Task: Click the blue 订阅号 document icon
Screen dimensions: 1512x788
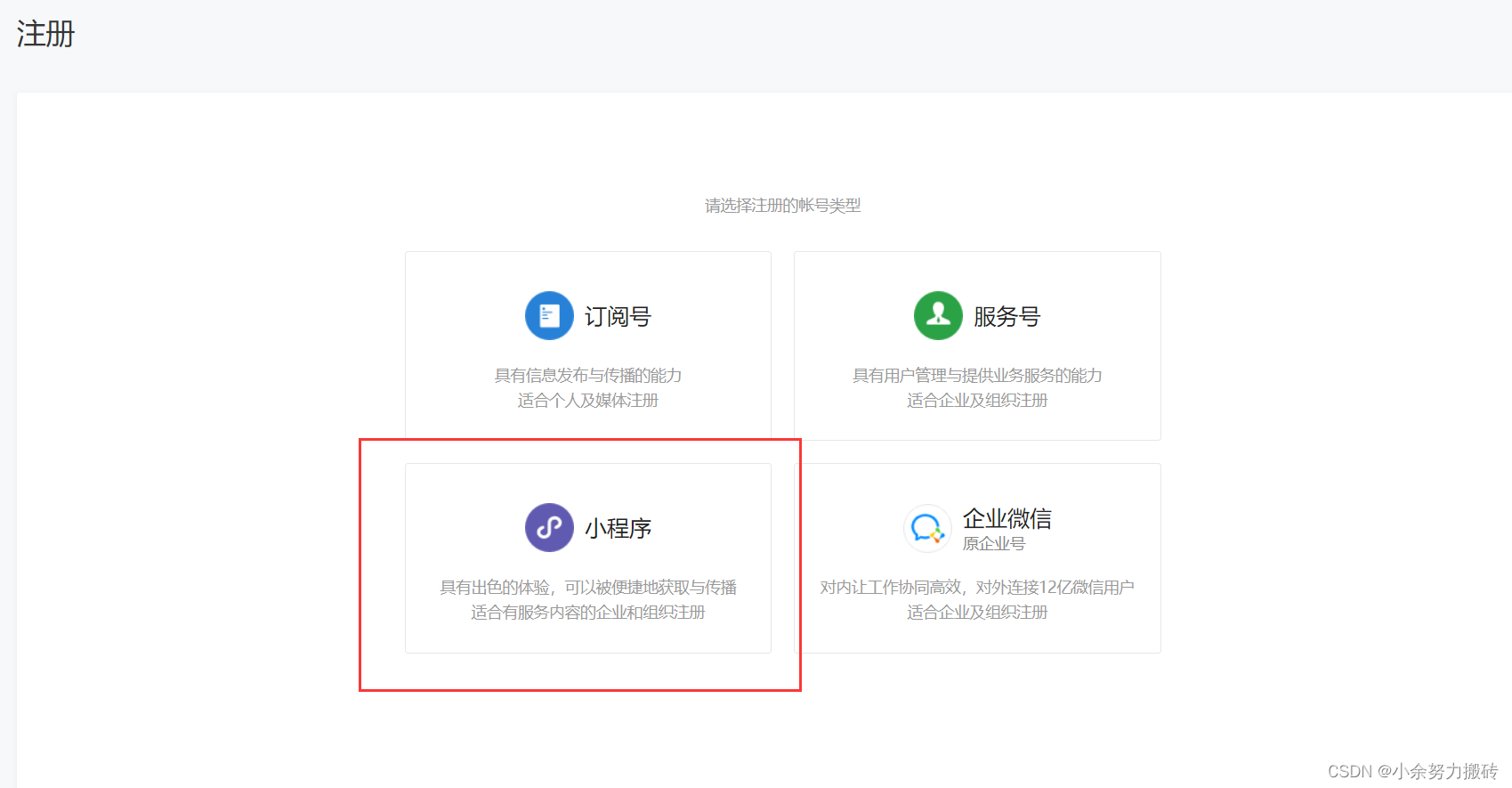Action: pyautogui.click(x=549, y=315)
